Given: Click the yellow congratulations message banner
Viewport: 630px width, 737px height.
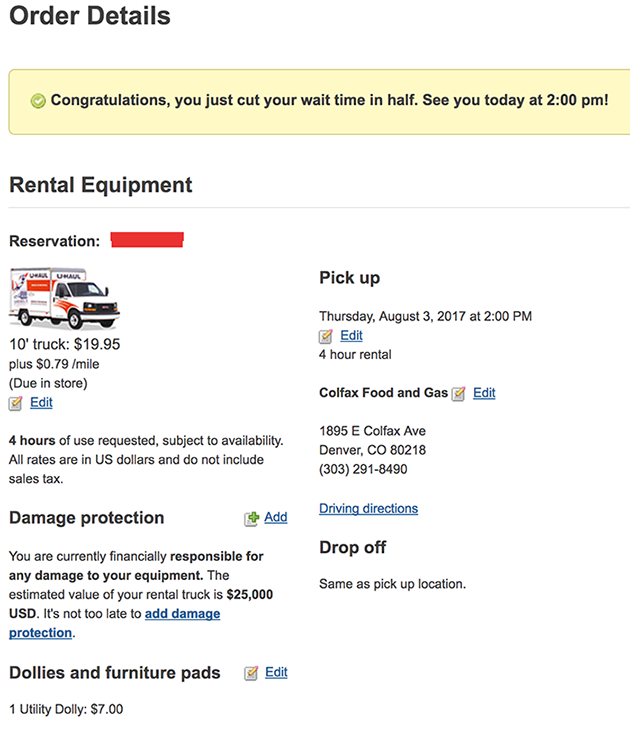Looking at the screenshot, I should [x=319, y=102].
